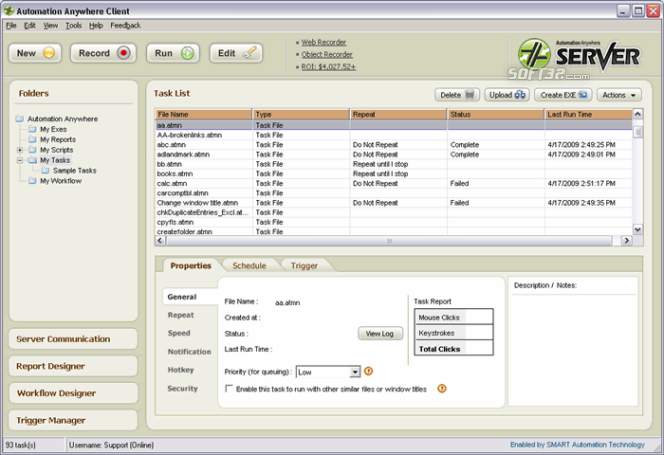
Task: Sort by Status column header
Action: (495, 114)
